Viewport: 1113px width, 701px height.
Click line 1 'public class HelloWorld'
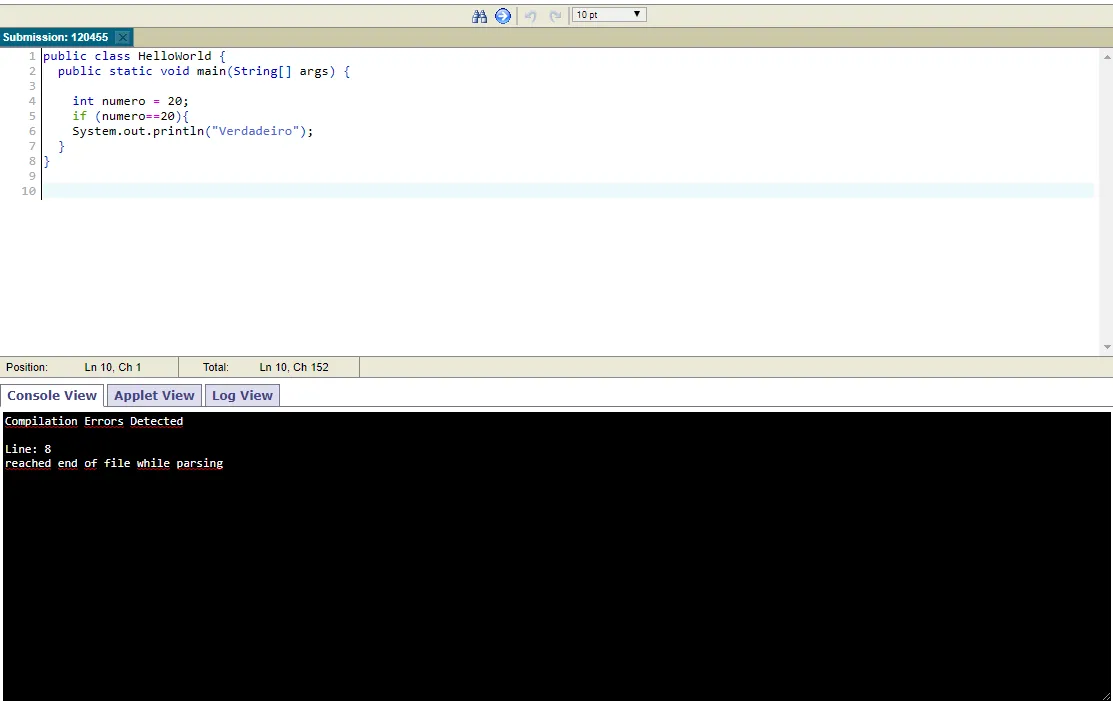tap(134, 56)
